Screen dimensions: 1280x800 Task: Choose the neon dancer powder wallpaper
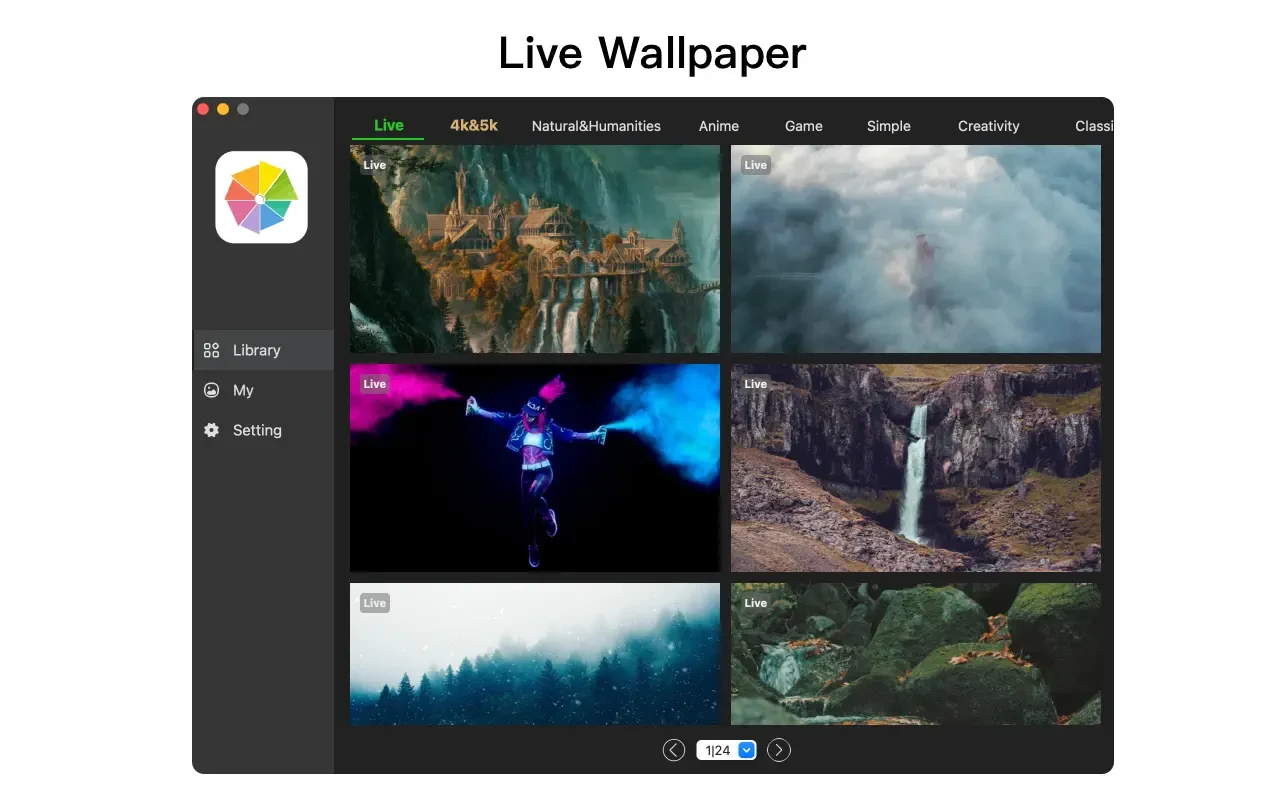pyautogui.click(x=535, y=468)
